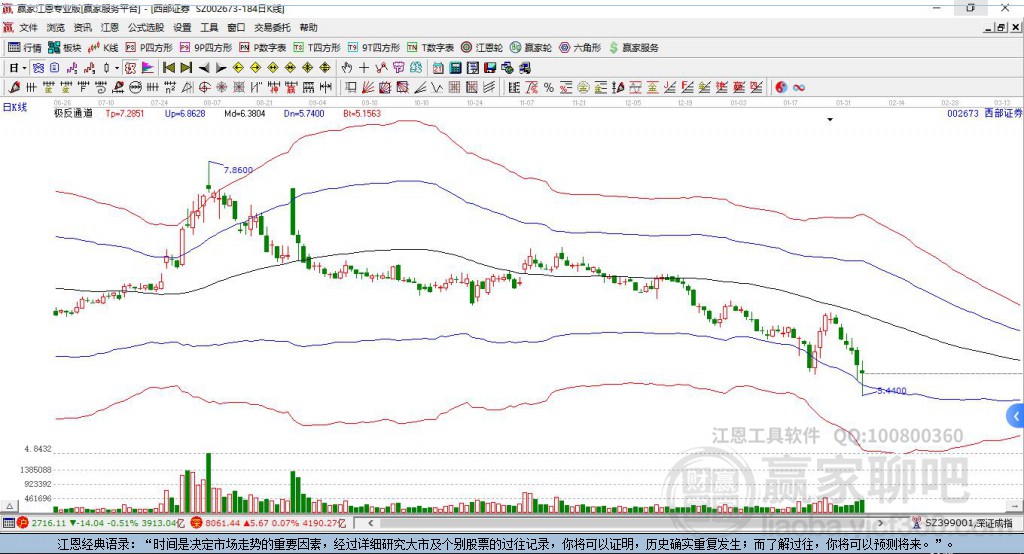Step to previous bar with black left arrow
The height and width of the screenshot is (554, 1024).
pyautogui.click(x=204, y=67)
